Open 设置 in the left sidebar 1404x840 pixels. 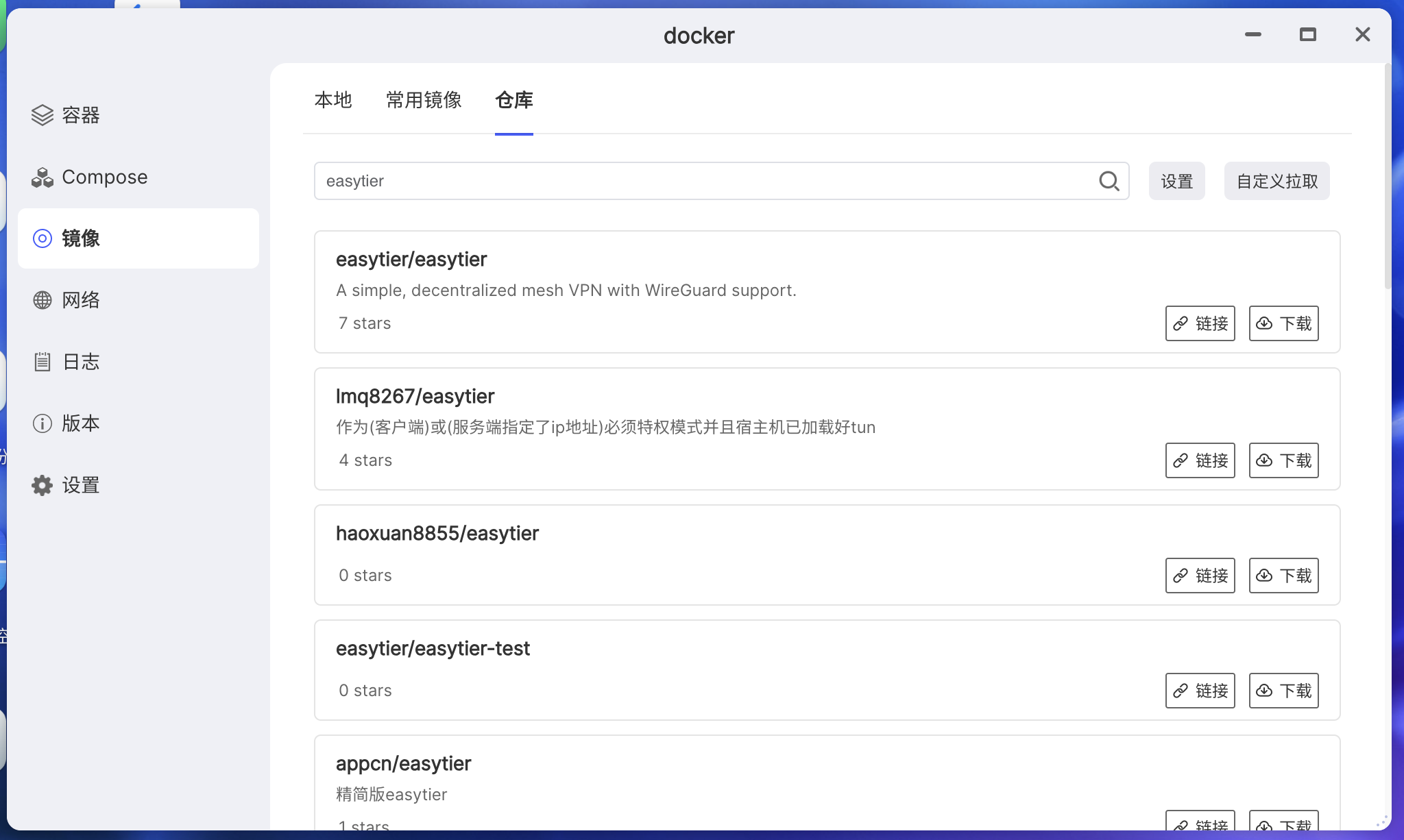coord(138,485)
